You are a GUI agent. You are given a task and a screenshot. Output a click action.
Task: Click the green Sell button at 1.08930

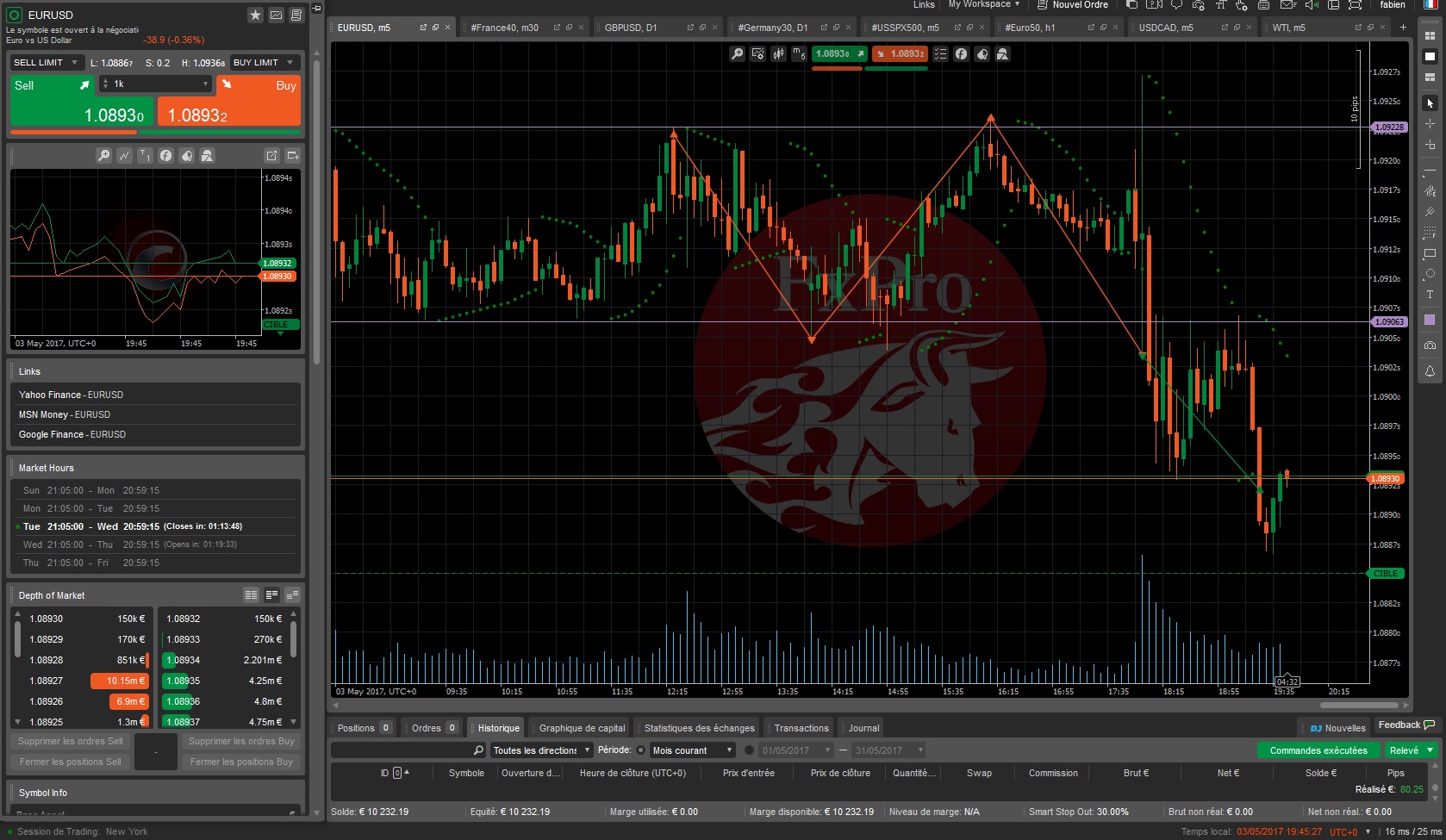coord(80,102)
